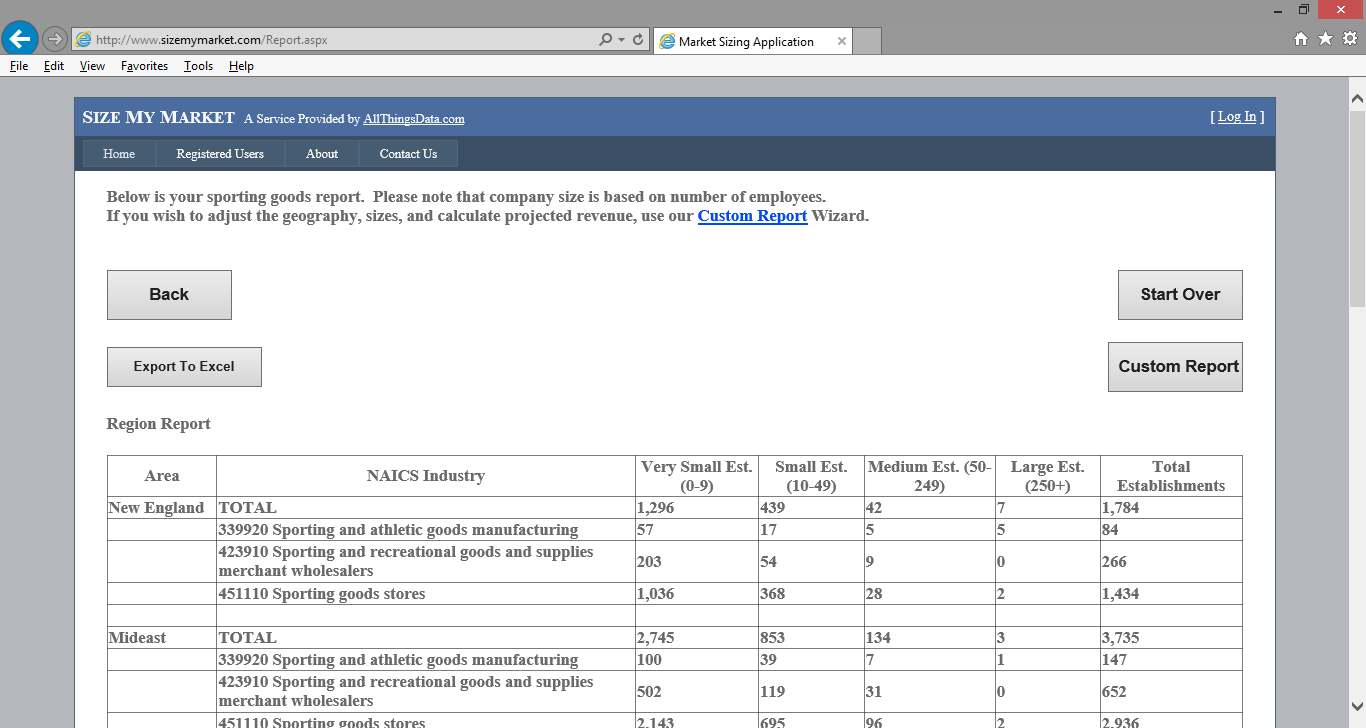Viewport: 1366px width, 728px height.
Task: Click the cell showing 2,745
Action: (697, 638)
